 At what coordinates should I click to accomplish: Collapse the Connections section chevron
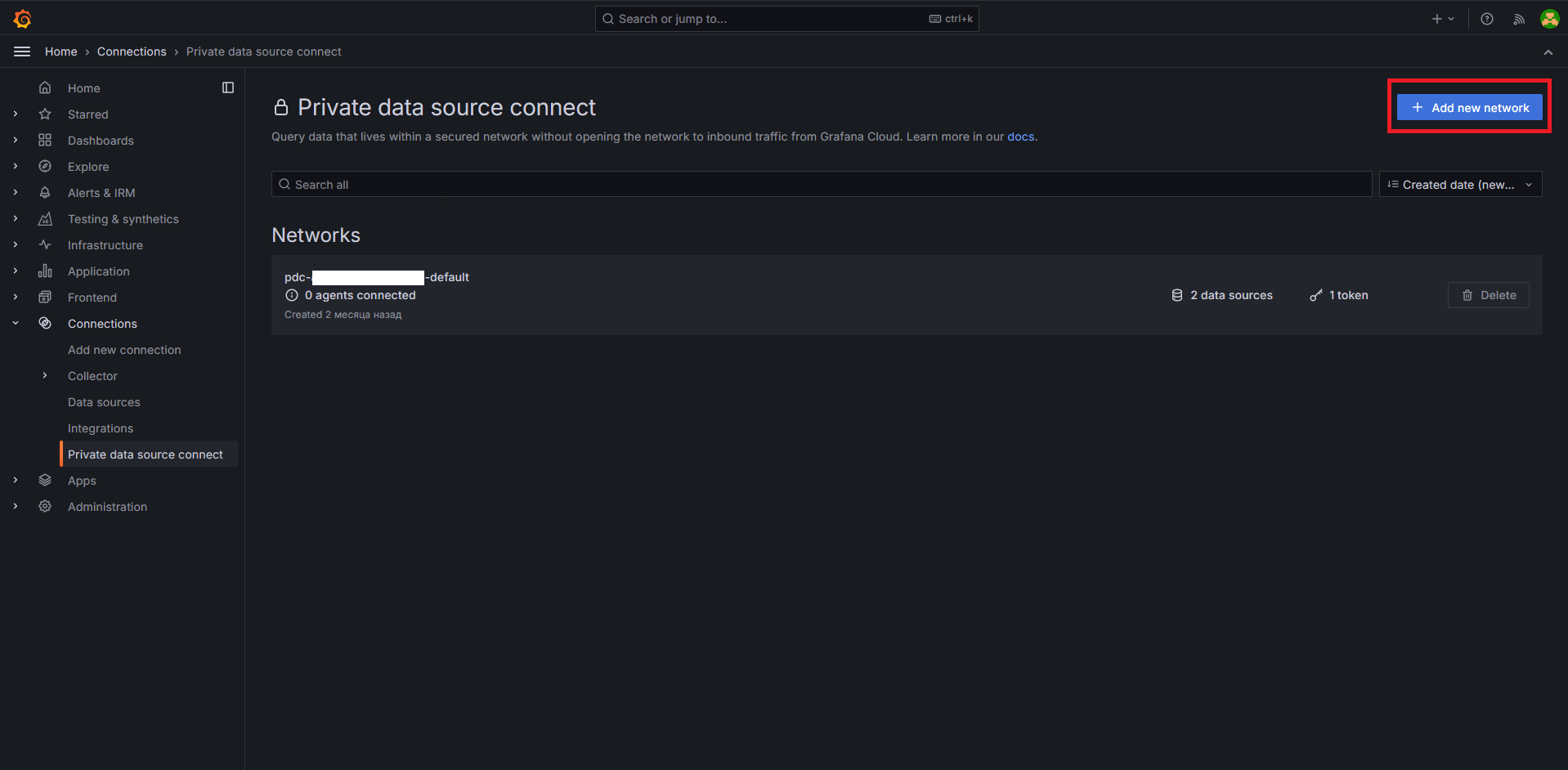16,323
